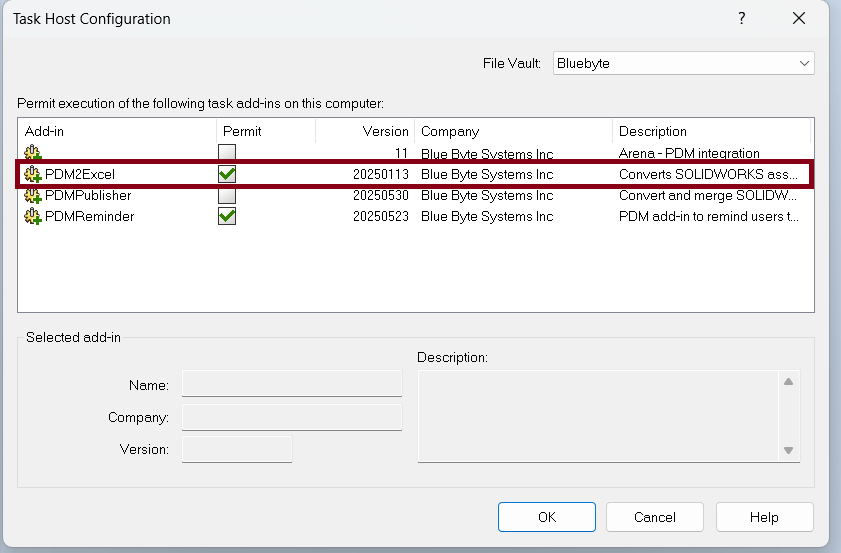
Task: Click version 20250113
Action: [381, 174]
